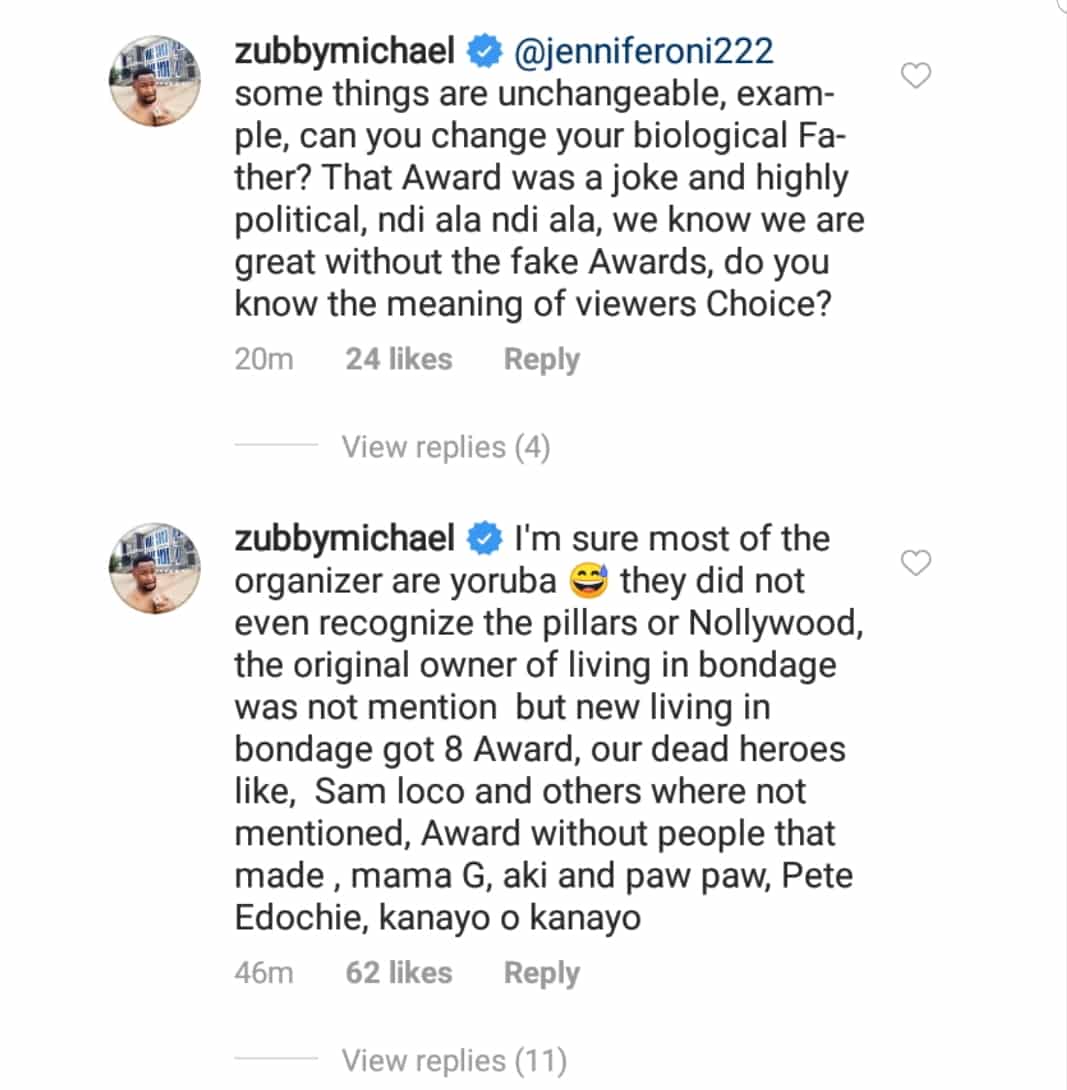Open zubbymichael username on the 46m comment
1067x1090 pixels.
[346, 539]
